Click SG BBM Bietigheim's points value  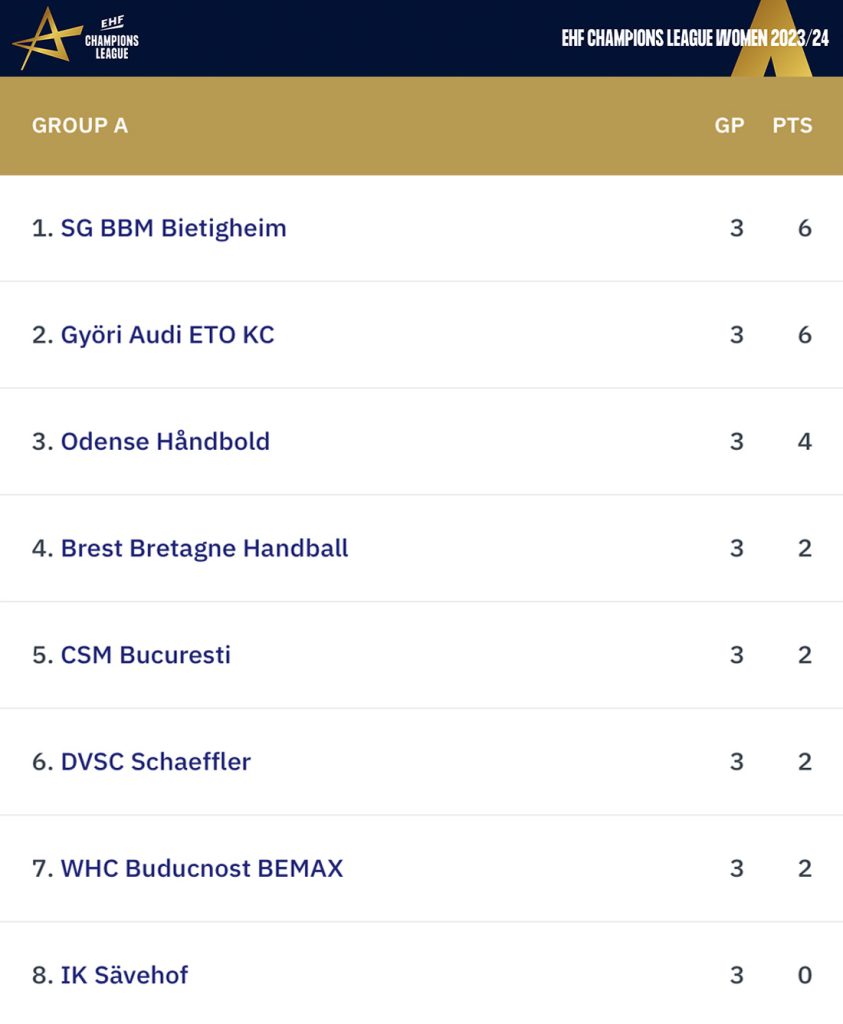coord(804,229)
